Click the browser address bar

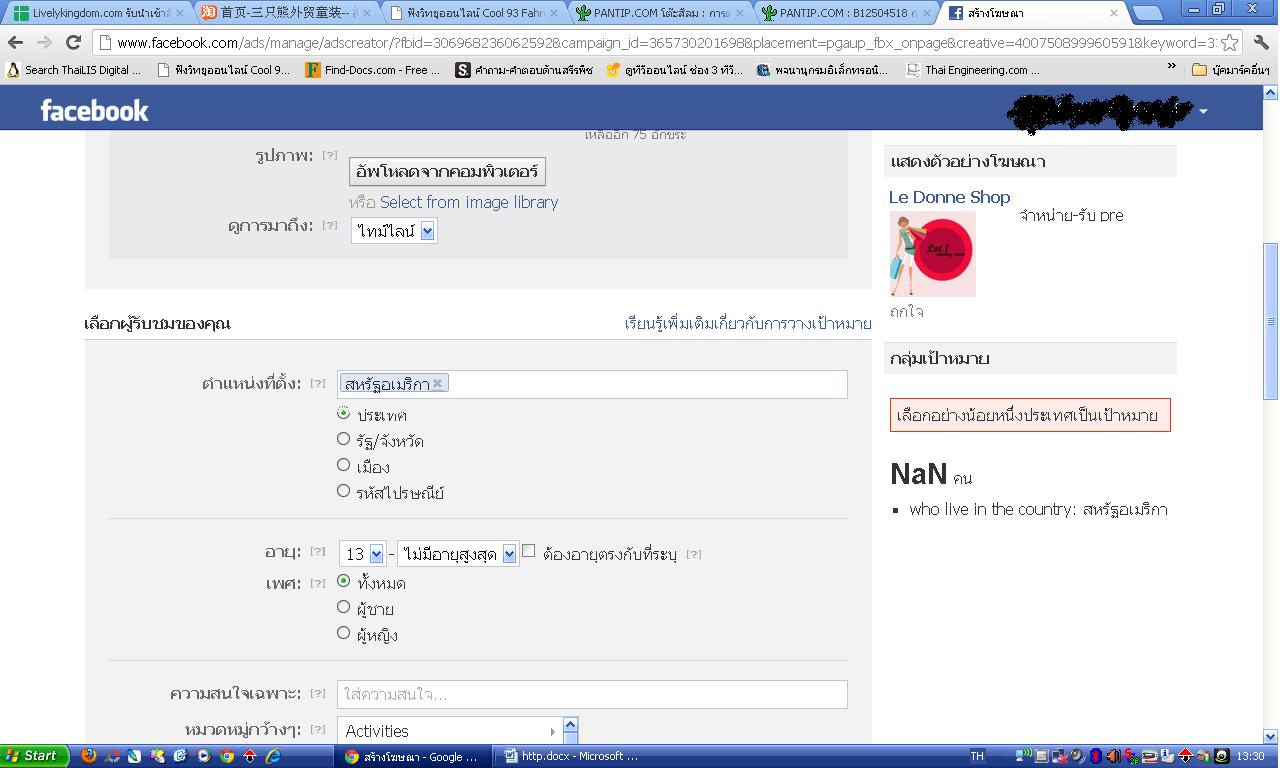click(x=668, y=43)
